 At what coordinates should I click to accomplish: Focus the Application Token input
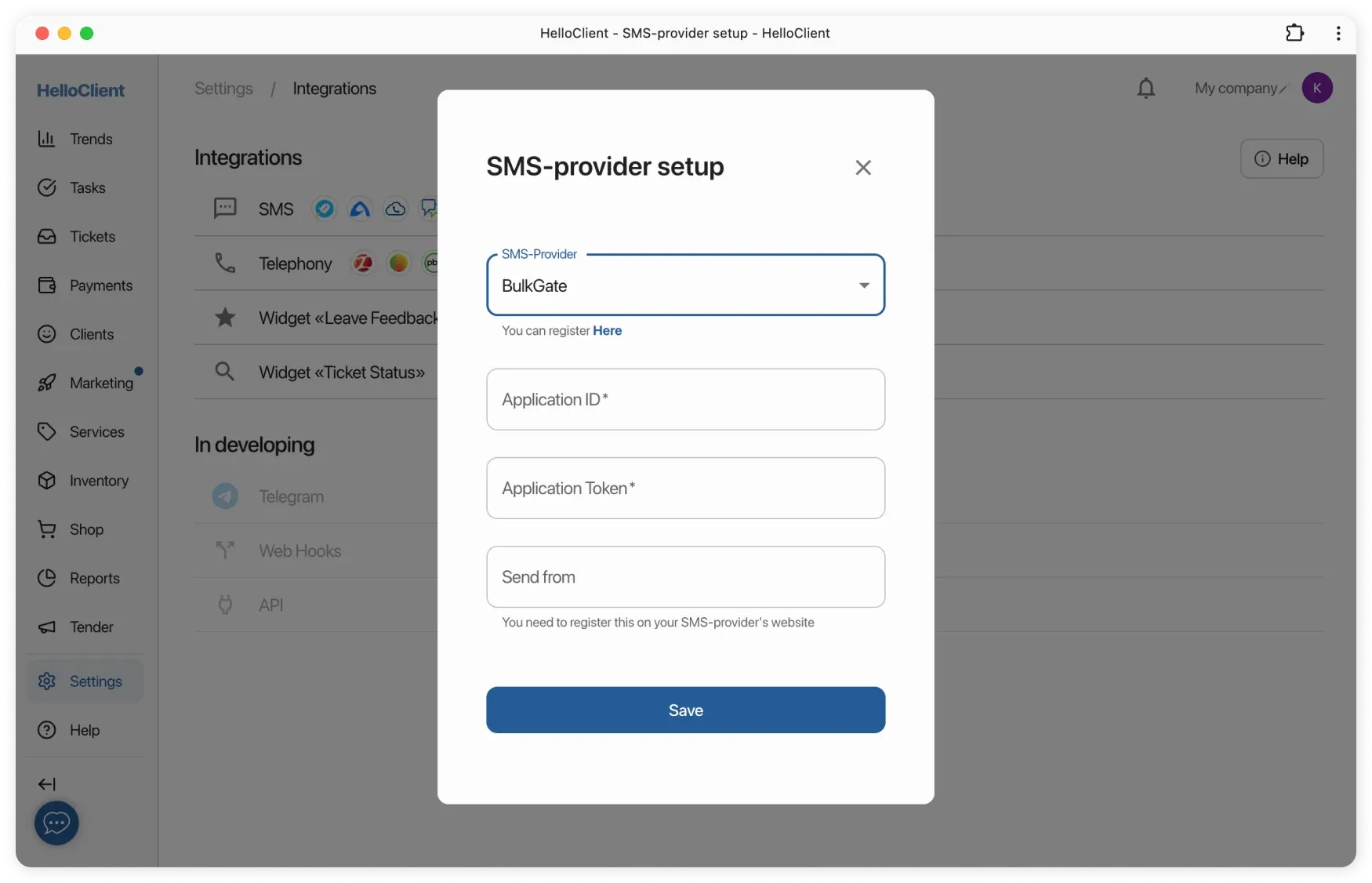685,489
